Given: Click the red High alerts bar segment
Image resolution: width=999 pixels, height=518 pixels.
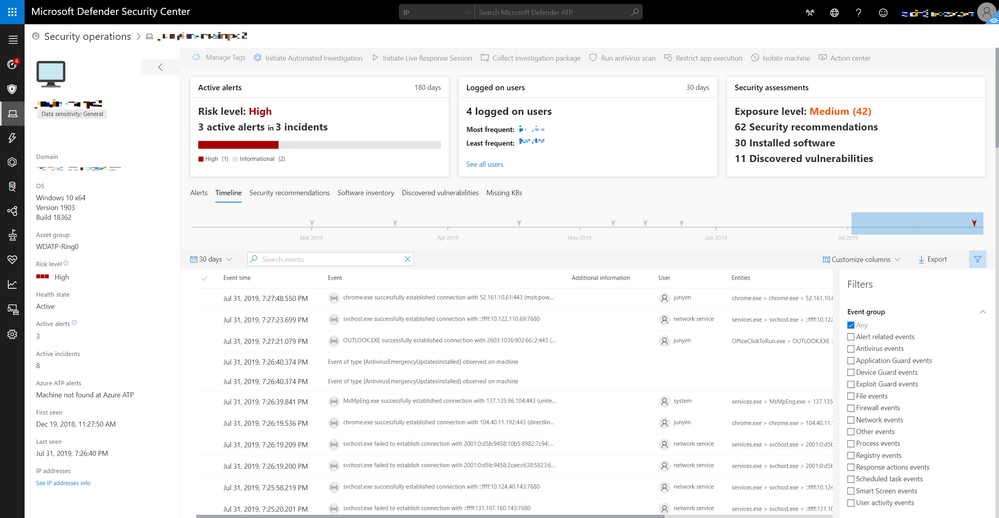Looking at the screenshot, I should coord(238,145).
